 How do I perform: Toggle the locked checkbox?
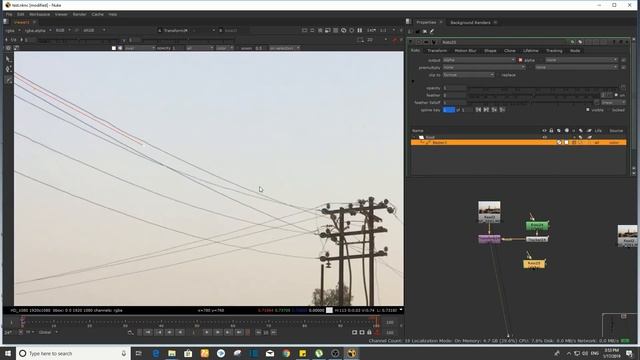tap(609, 110)
